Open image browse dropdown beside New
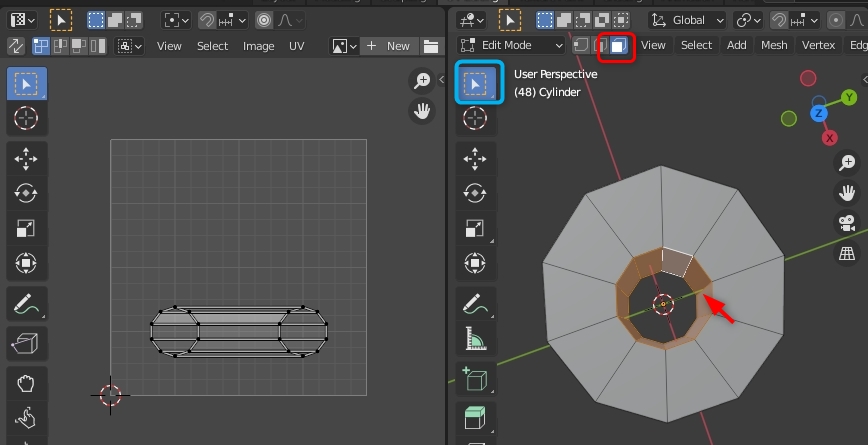The width and height of the screenshot is (868, 445). point(344,46)
